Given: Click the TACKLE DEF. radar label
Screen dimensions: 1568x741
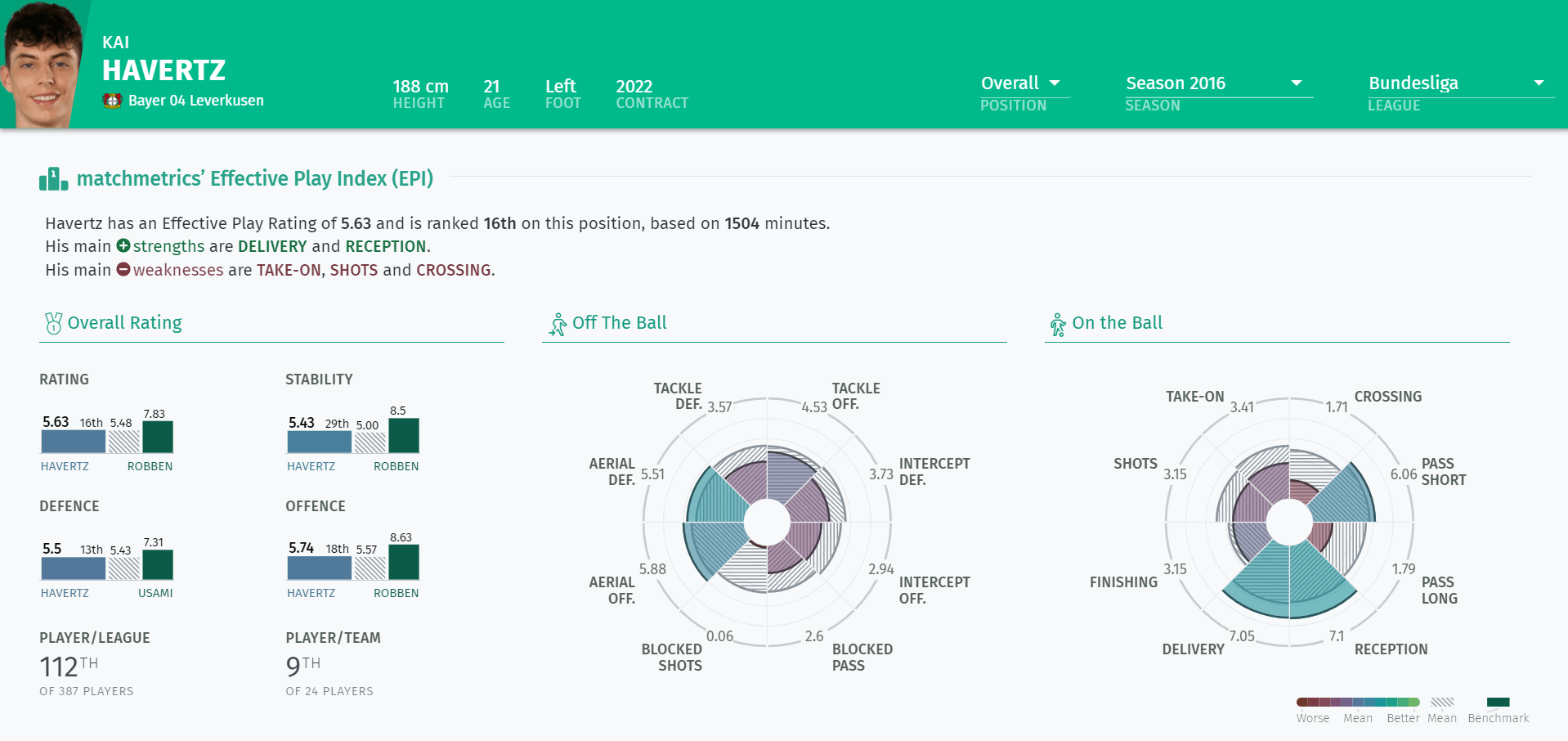Looking at the screenshot, I should click(678, 396).
